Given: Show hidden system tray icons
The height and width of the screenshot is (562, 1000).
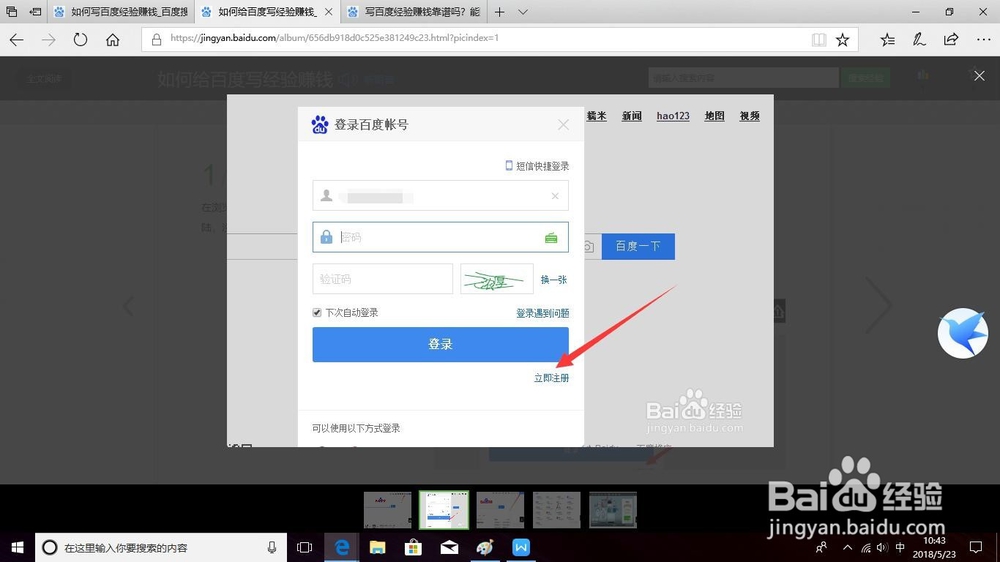Looking at the screenshot, I should 848,547.
